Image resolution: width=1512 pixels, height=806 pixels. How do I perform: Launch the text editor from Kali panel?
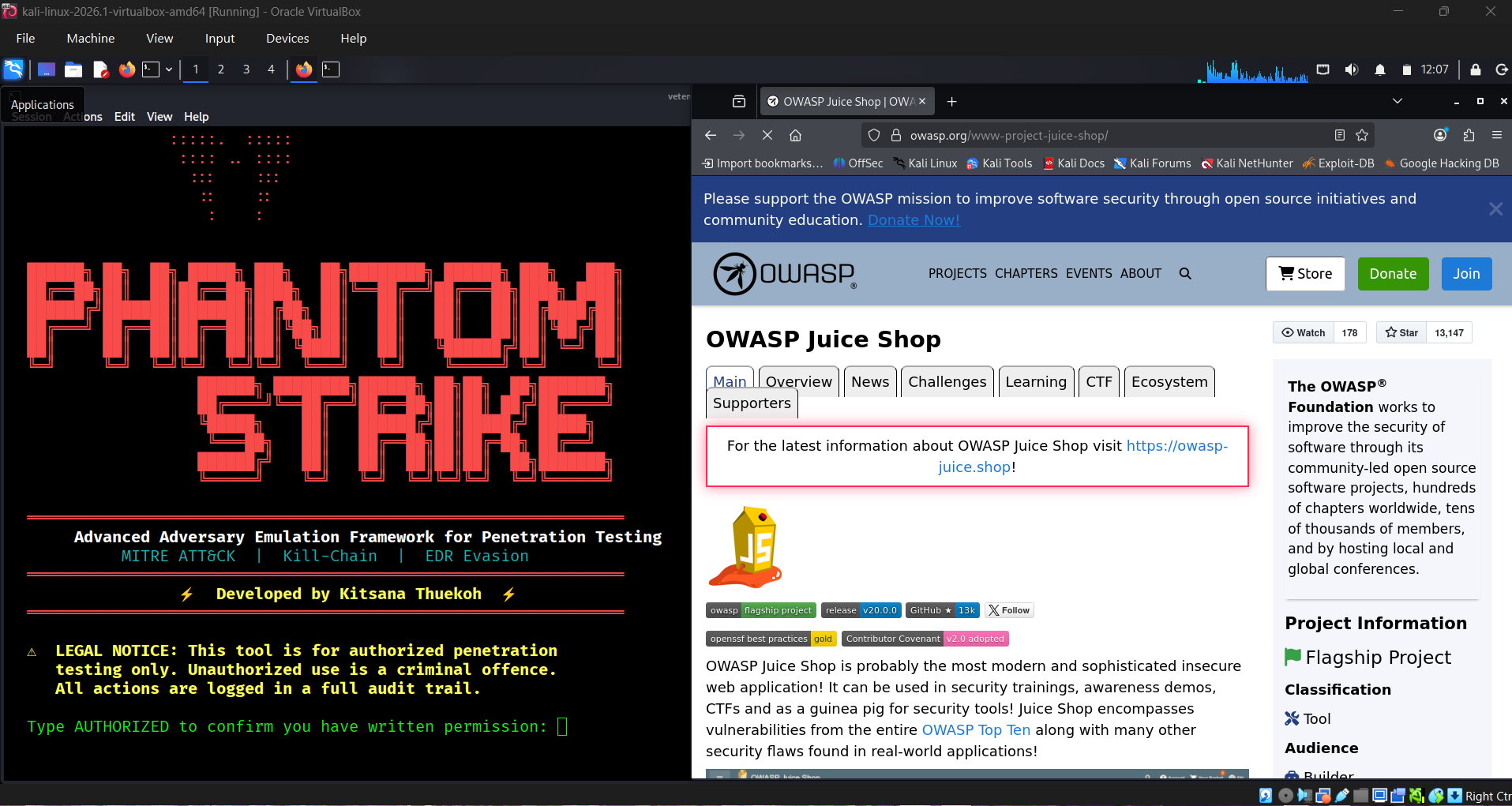click(x=100, y=69)
